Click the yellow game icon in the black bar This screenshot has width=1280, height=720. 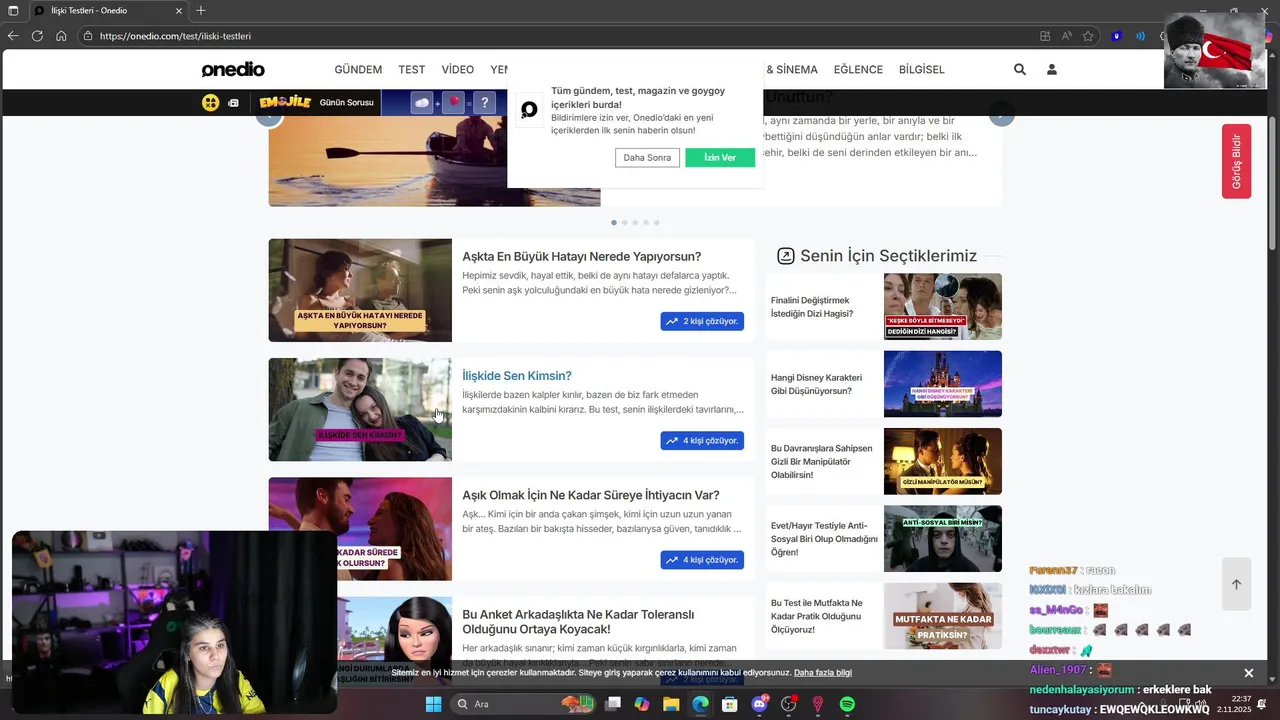pyautogui.click(x=210, y=102)
